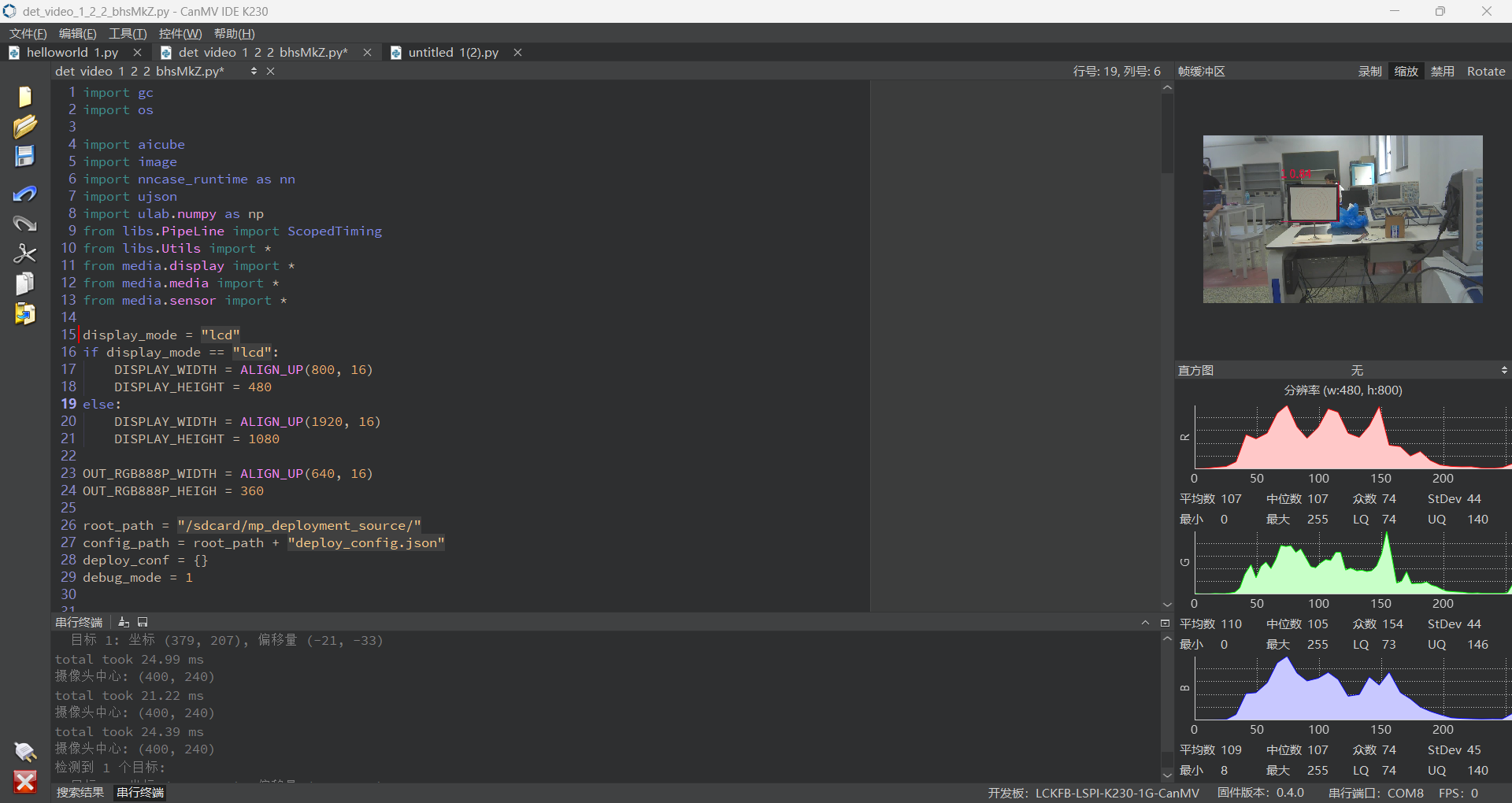The width and height of the screenshot is (1512, 803).
Task: Toggle the 录制 record button
Action: 1369,71
